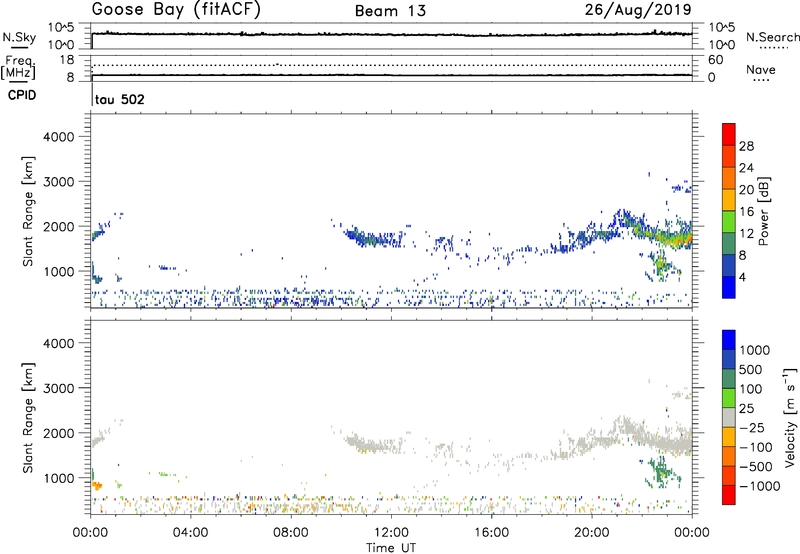This screenshot has width=800, height=554.
Task: Select the "CPID" row label
Action: 22,95
